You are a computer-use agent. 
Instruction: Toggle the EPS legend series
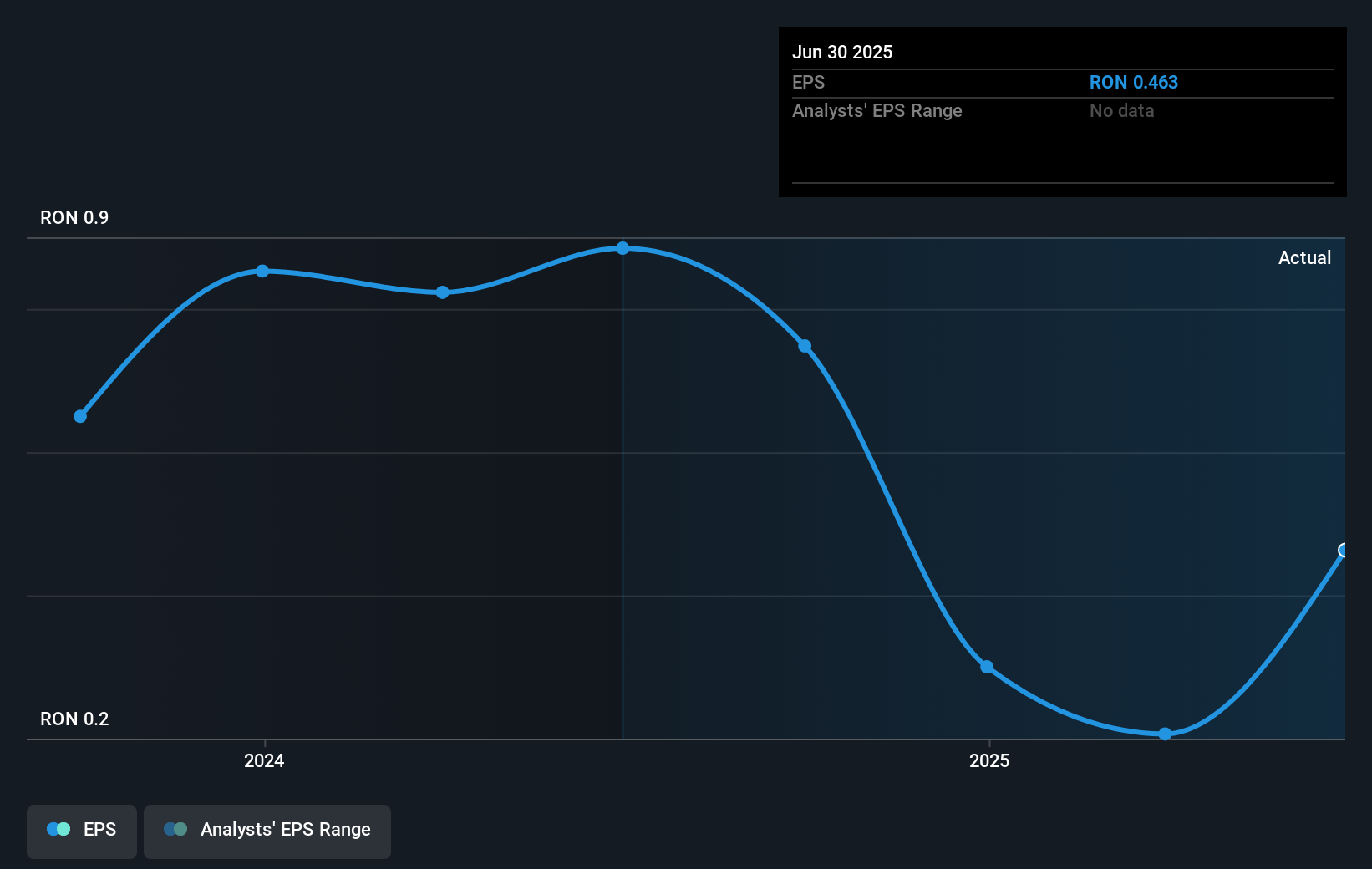click(82, 831)
